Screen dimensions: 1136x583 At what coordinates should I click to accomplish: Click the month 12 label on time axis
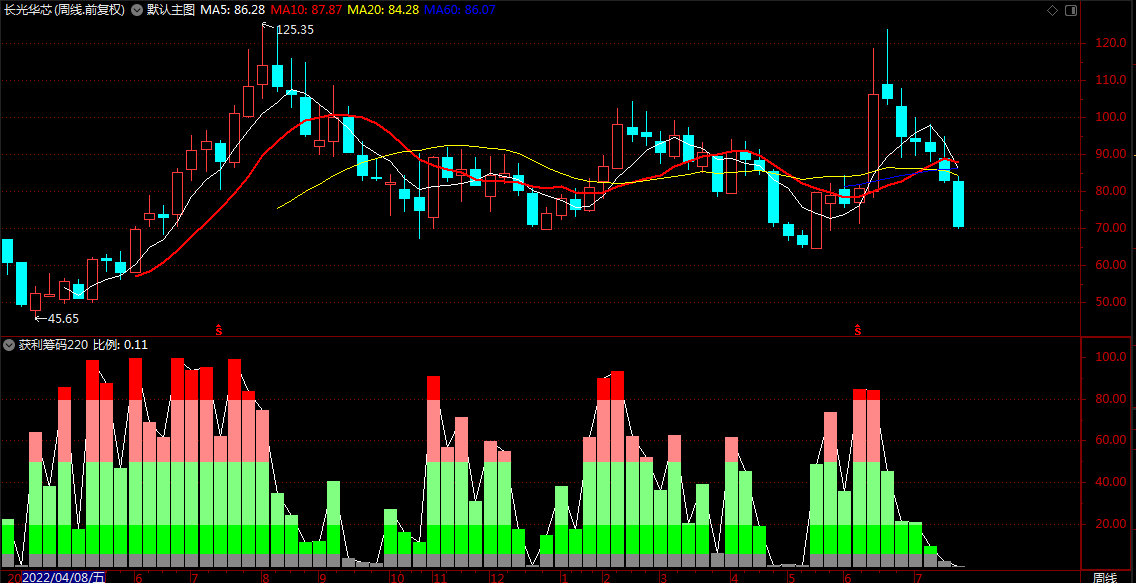496,578
